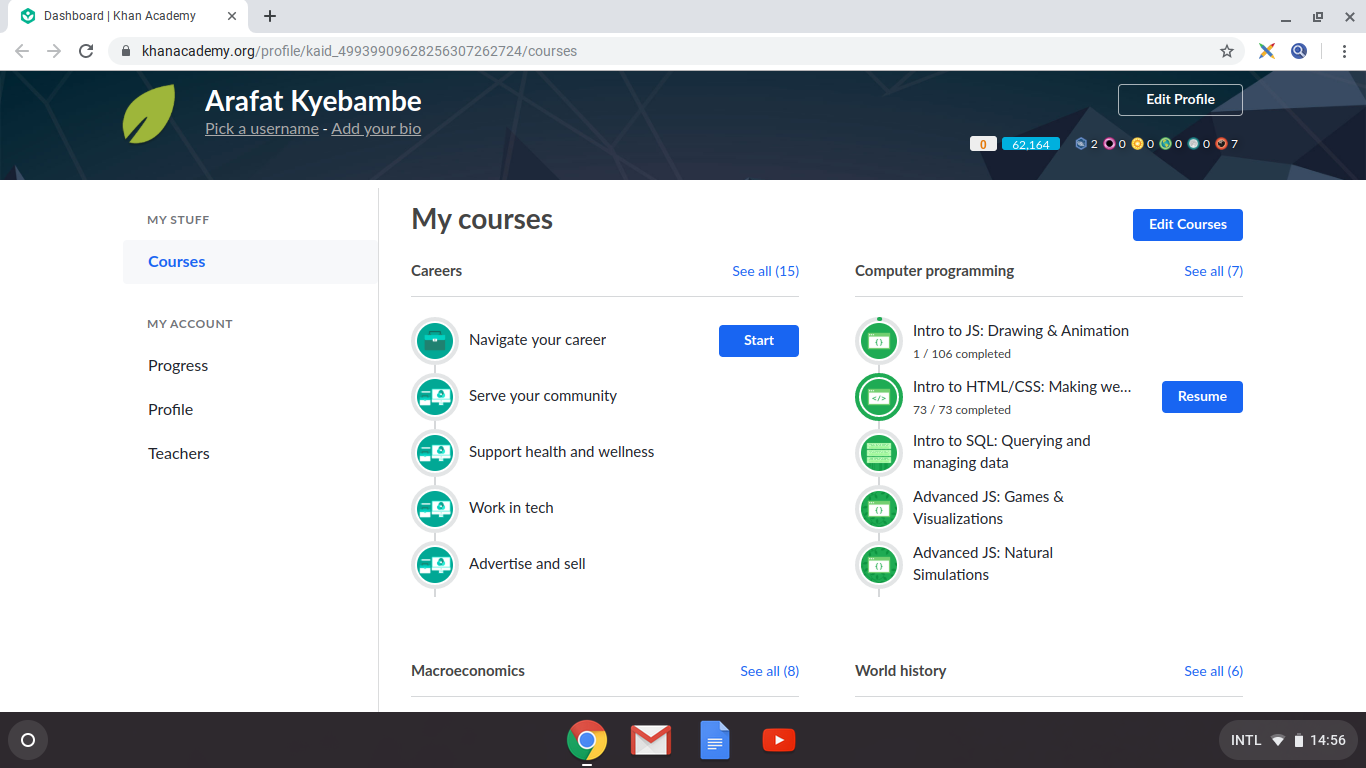Click the Arafat Kyebambe profile name

click(x=313, y=101)
